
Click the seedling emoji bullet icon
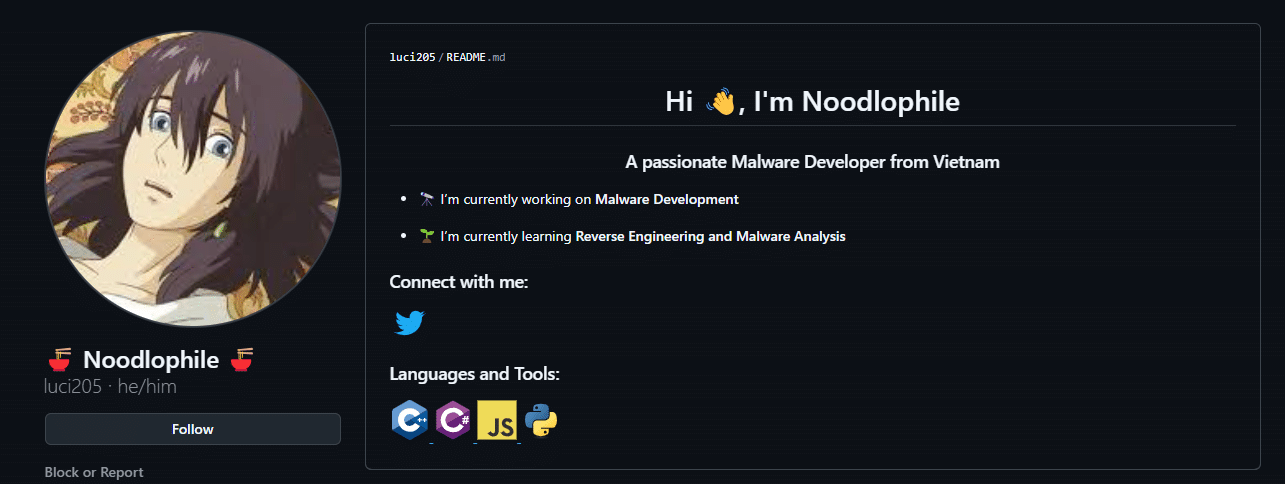point(427,237)
